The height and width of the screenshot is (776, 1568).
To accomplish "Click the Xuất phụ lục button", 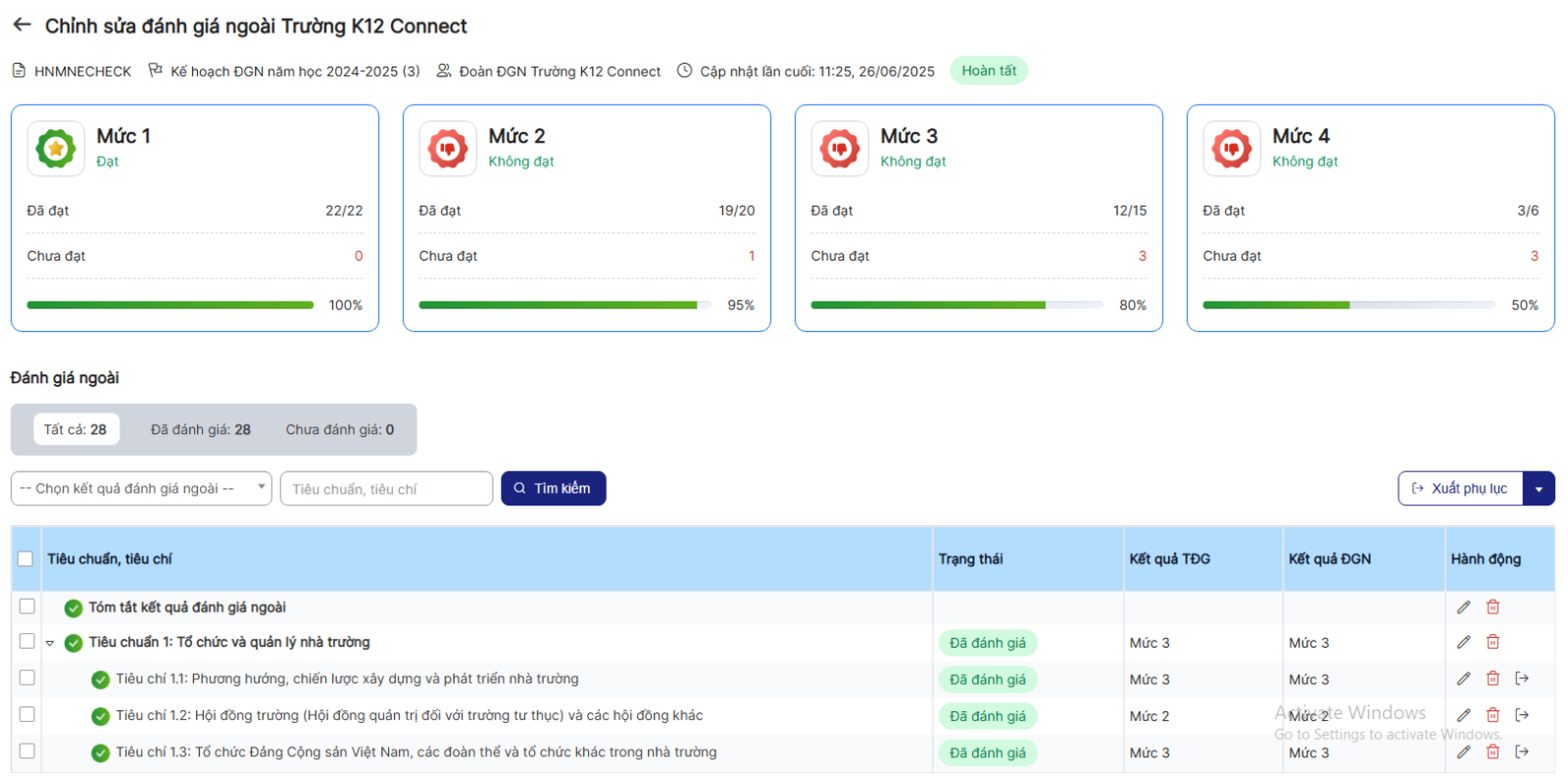I will coord(1459,488).
